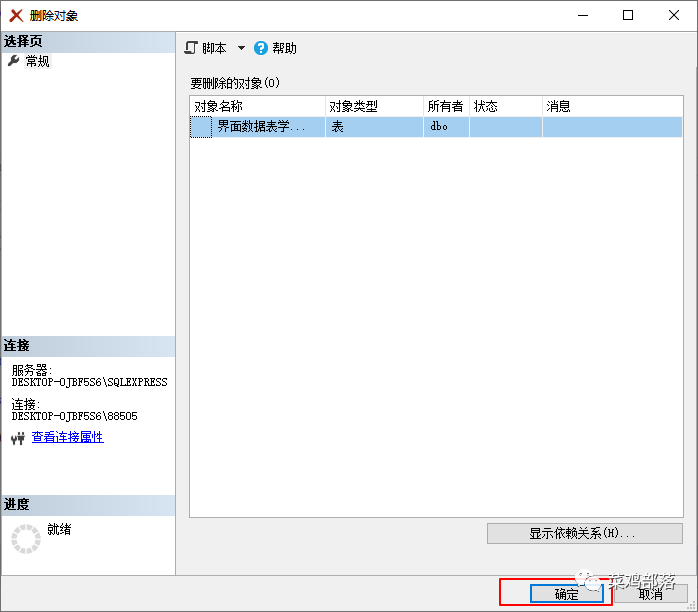Click the 消息 column header

tap(613, 106)
